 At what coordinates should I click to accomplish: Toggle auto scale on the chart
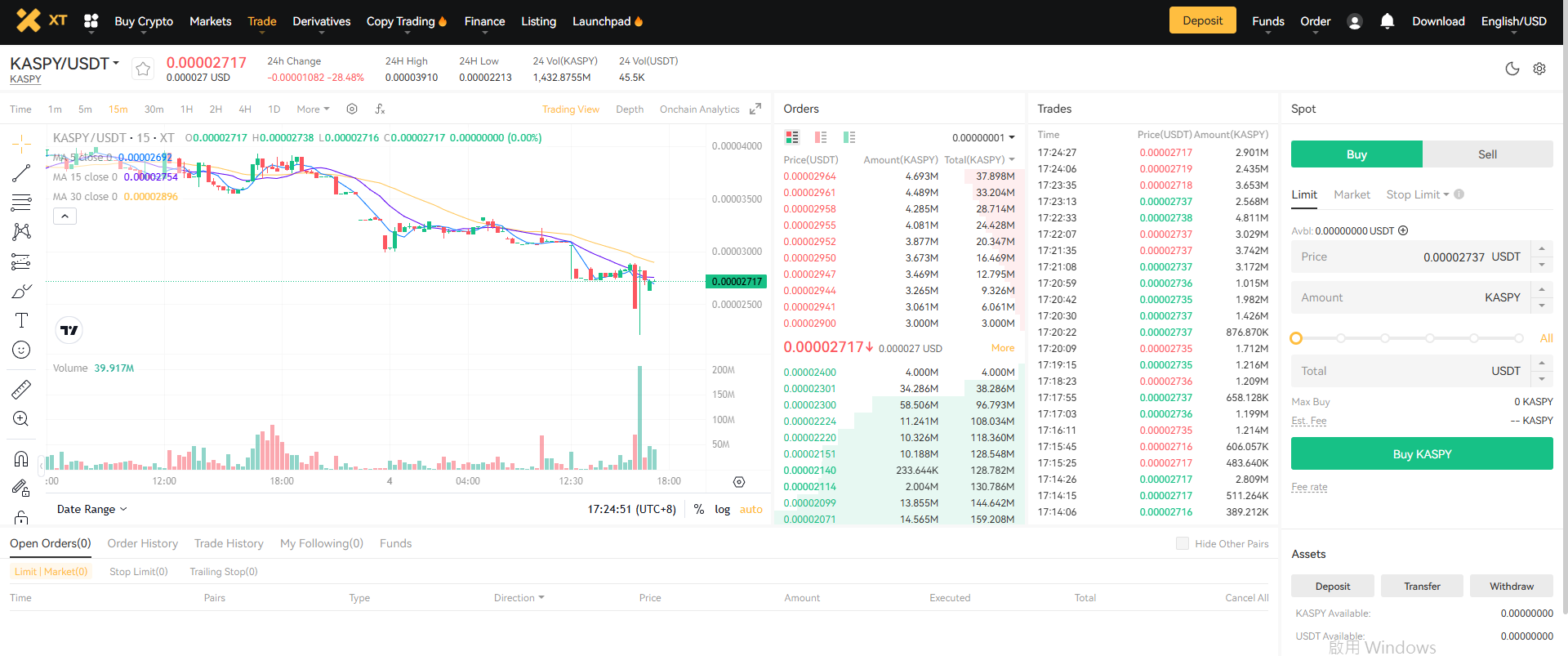tap(751, 509)
